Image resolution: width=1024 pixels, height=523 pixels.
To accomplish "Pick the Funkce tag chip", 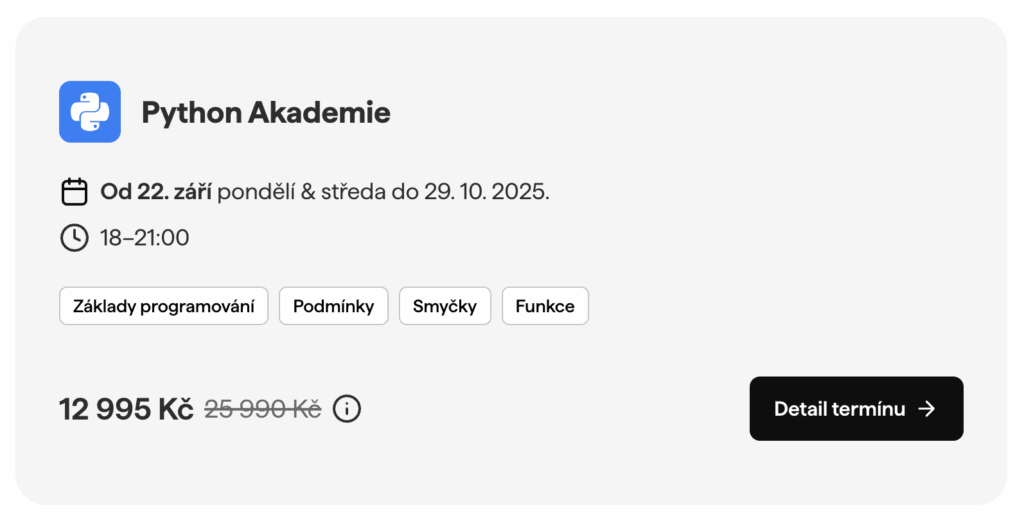I will tap(545, 306).
